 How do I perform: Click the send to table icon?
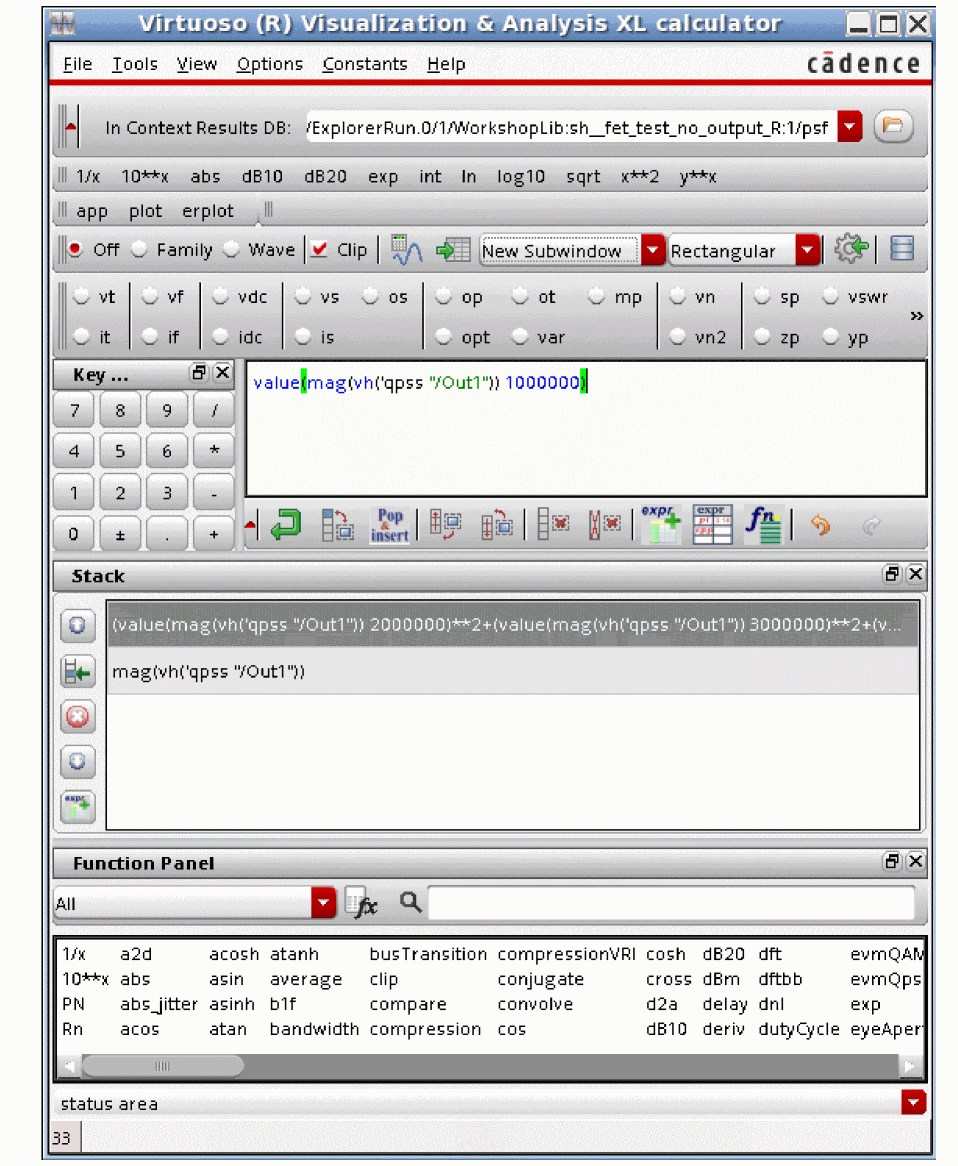453,250
